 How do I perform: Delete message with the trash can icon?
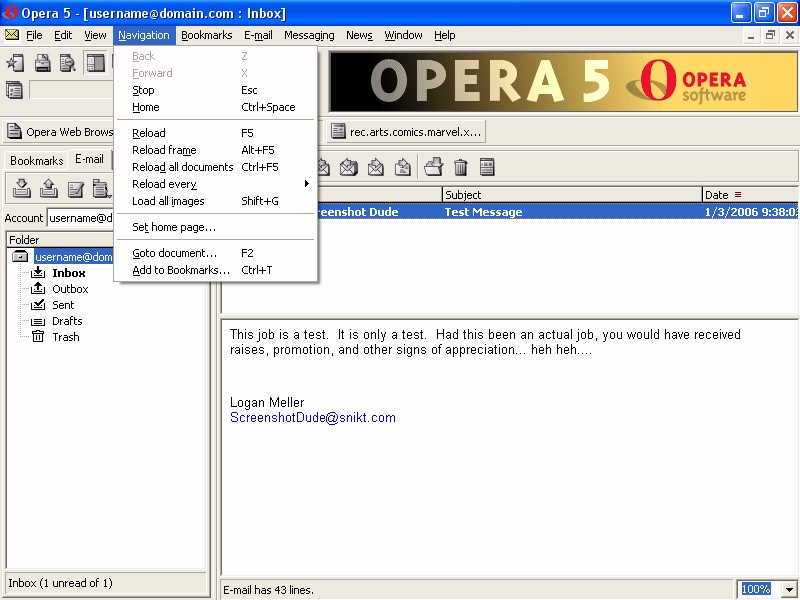pos(461,167)
